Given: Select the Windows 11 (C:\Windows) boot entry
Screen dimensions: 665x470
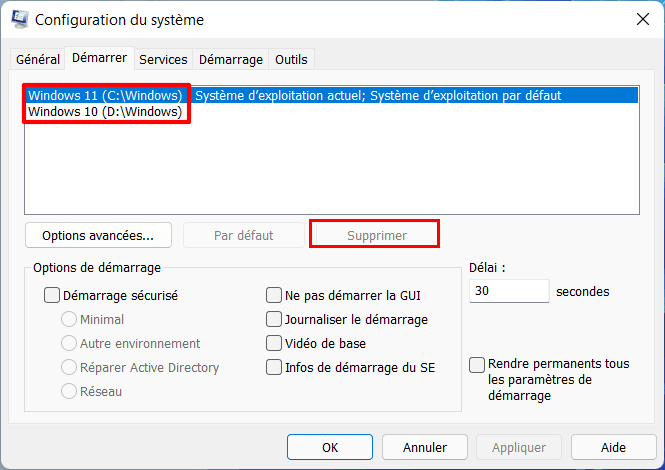Looking at the screenshot, I should 105,96.
